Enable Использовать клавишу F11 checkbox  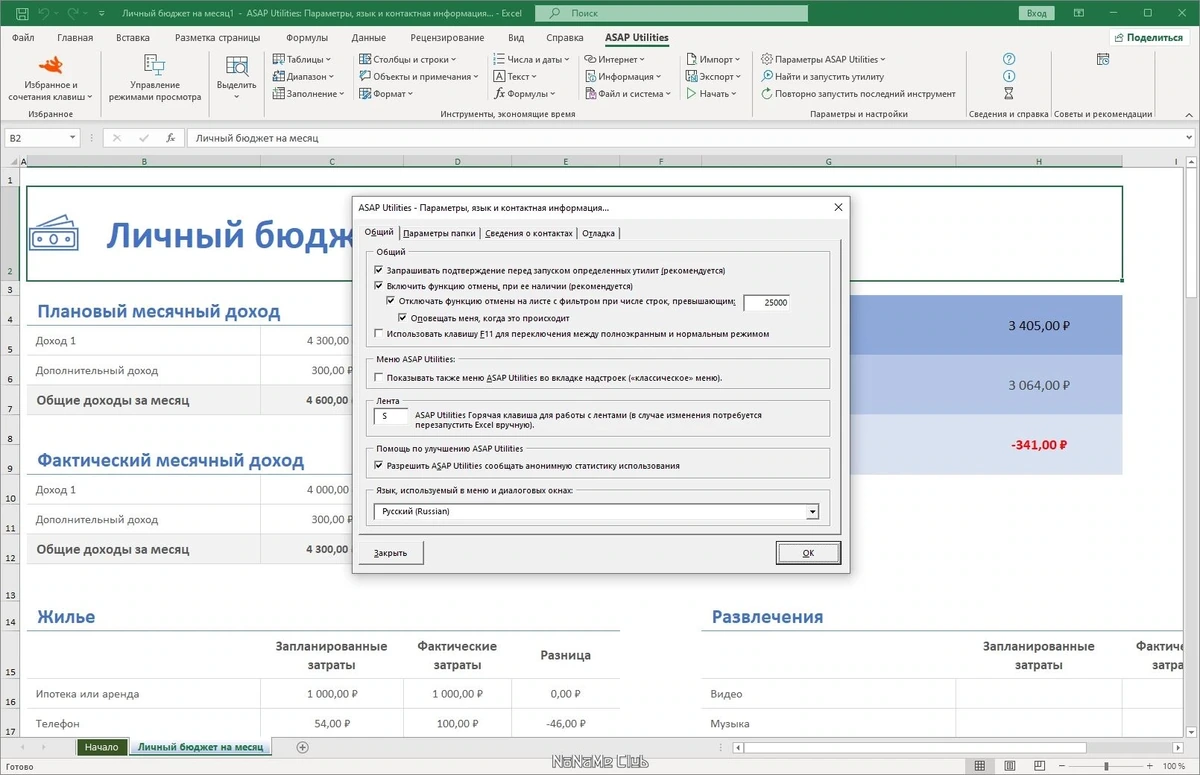click(x=378, y=333)
